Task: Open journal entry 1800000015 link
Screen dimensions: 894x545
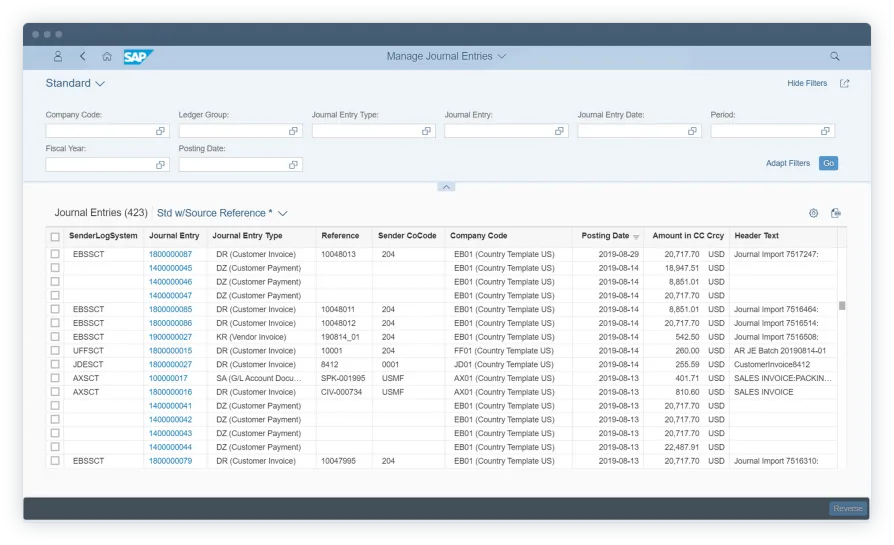Action: 170,351
